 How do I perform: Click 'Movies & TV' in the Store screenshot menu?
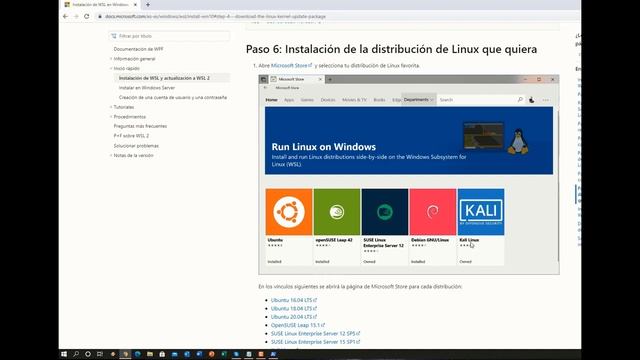point(354,100)
